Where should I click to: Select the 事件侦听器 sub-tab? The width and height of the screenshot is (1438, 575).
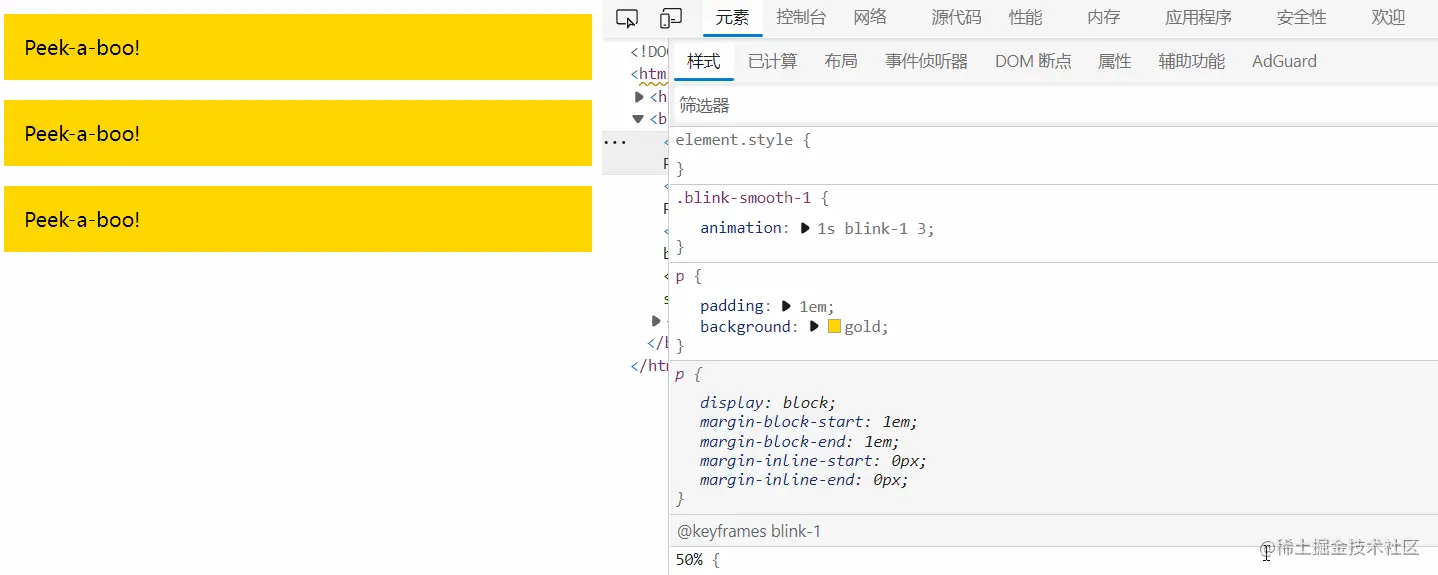[x=926, y=61]
